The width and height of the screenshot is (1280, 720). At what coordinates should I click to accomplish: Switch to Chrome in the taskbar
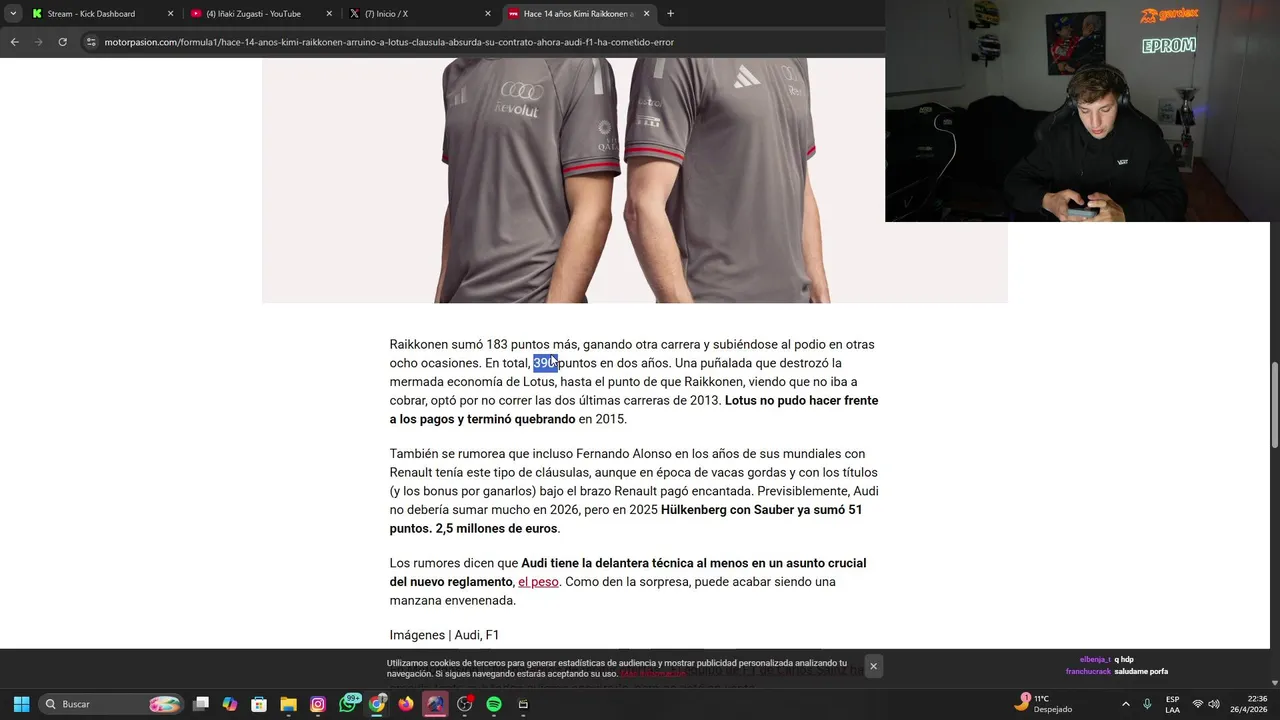coord(377,704)
